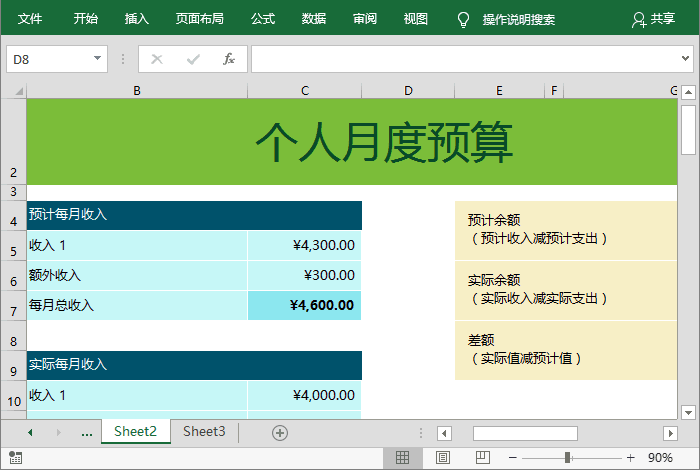Click the 额外收入 cell
Image resolution: width=700 pixels, height=470 pixels.
pos(137,275)
